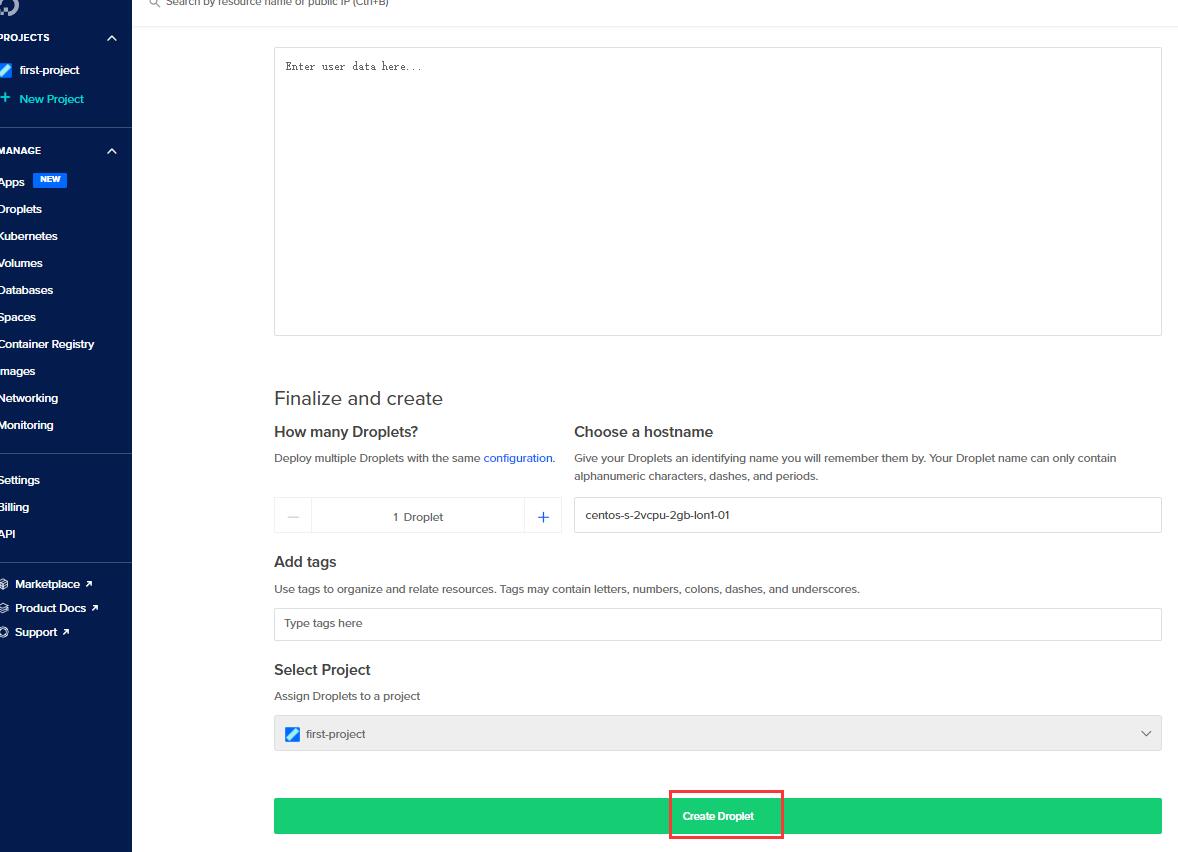Image resolution: width=1178 pixels, height=852 pixels.
Task: Click the Type tags here field
Action: point(717,624)
